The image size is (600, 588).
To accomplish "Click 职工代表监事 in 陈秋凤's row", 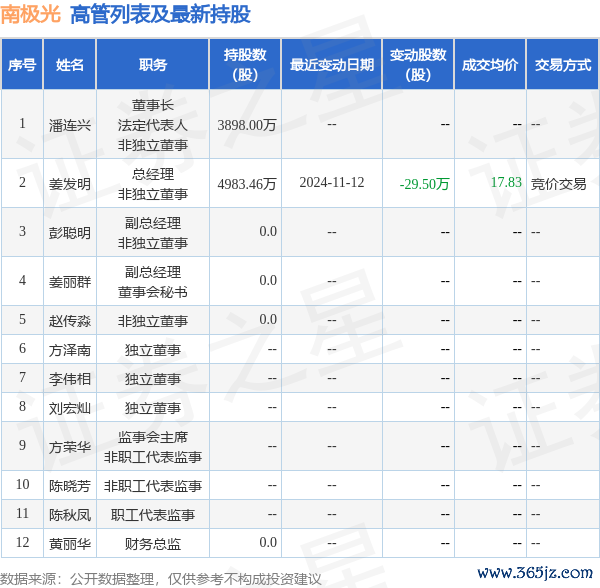I will [153, 515].
